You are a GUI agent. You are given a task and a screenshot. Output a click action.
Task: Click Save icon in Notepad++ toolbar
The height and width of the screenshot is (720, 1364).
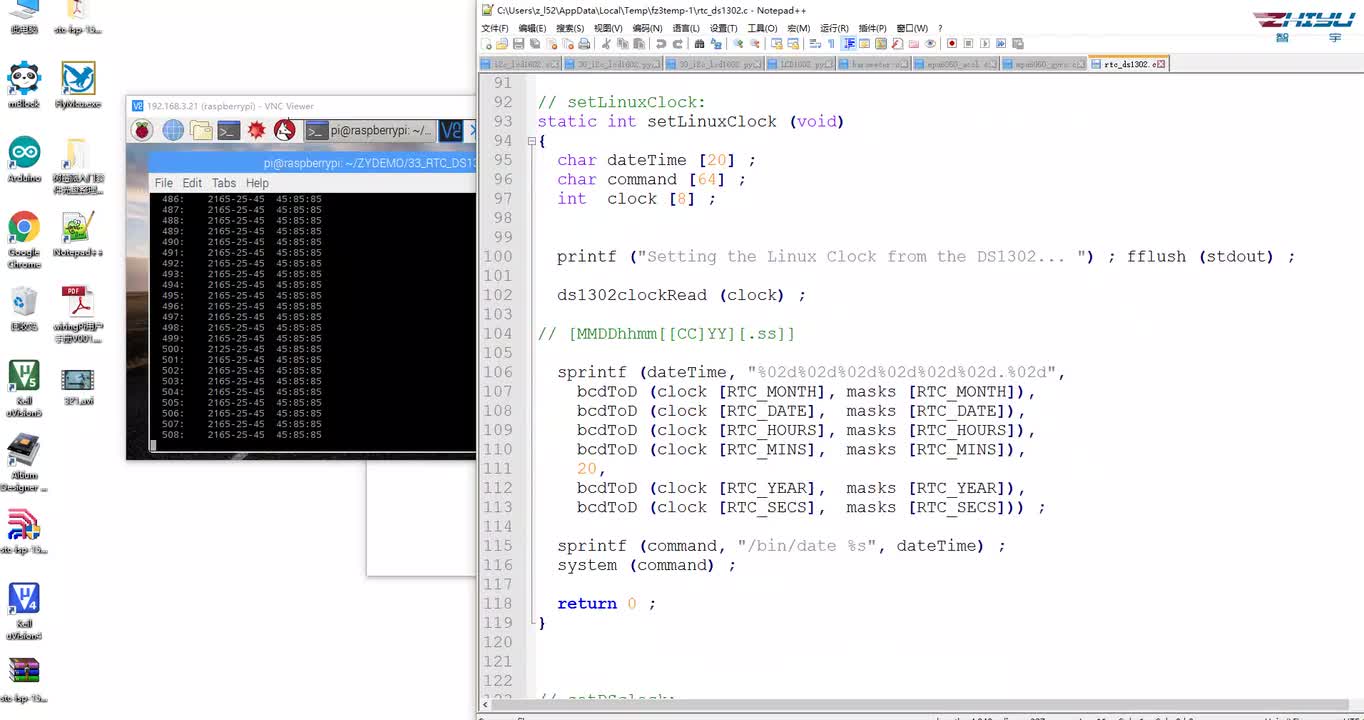coord(518,44)
